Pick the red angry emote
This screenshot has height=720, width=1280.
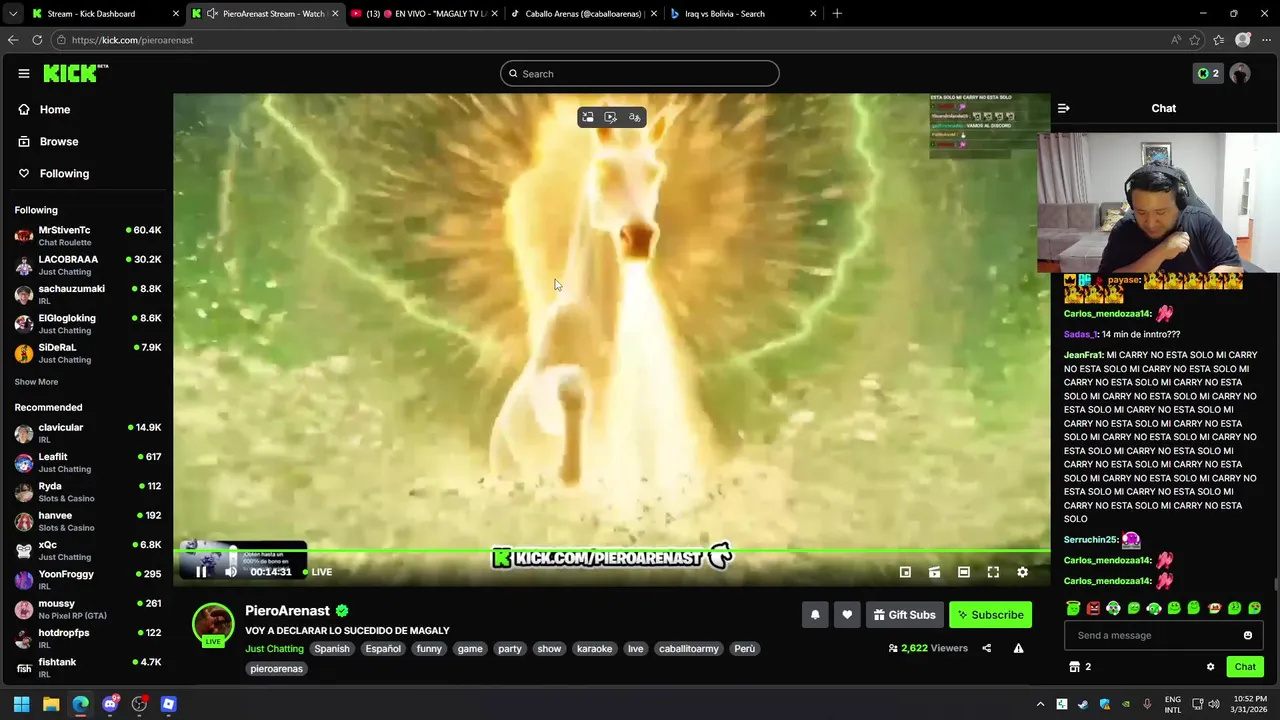[1093, 608]
